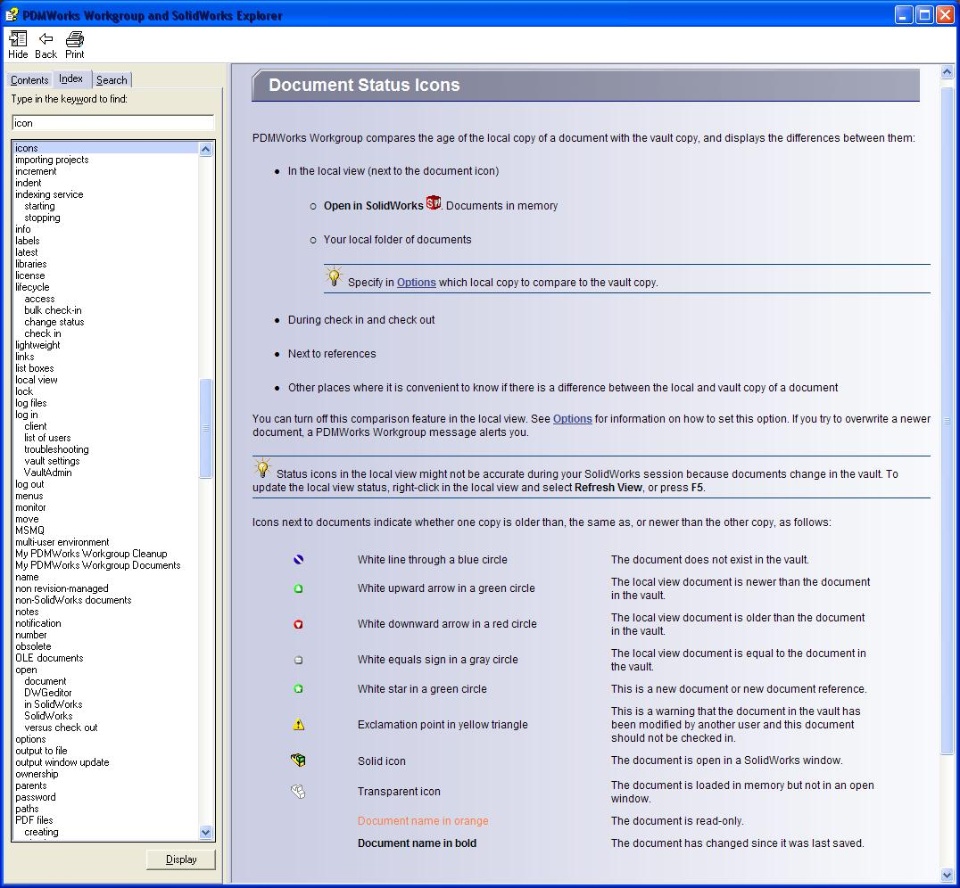Click the transparent document icon
The width and height of the screenshot is (960, 888).
pyautogui.click(x=298, y=791)
